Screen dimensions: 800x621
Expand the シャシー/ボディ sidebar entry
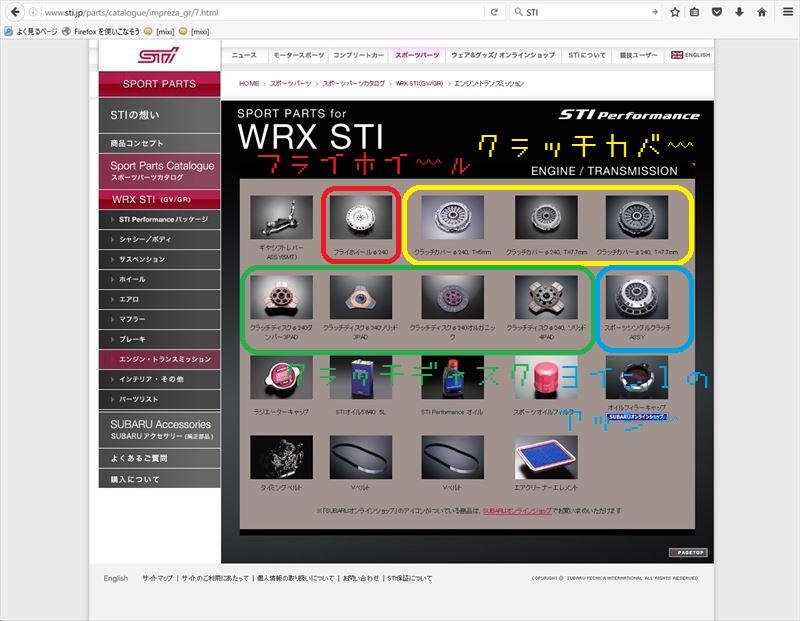coord(159,239)
